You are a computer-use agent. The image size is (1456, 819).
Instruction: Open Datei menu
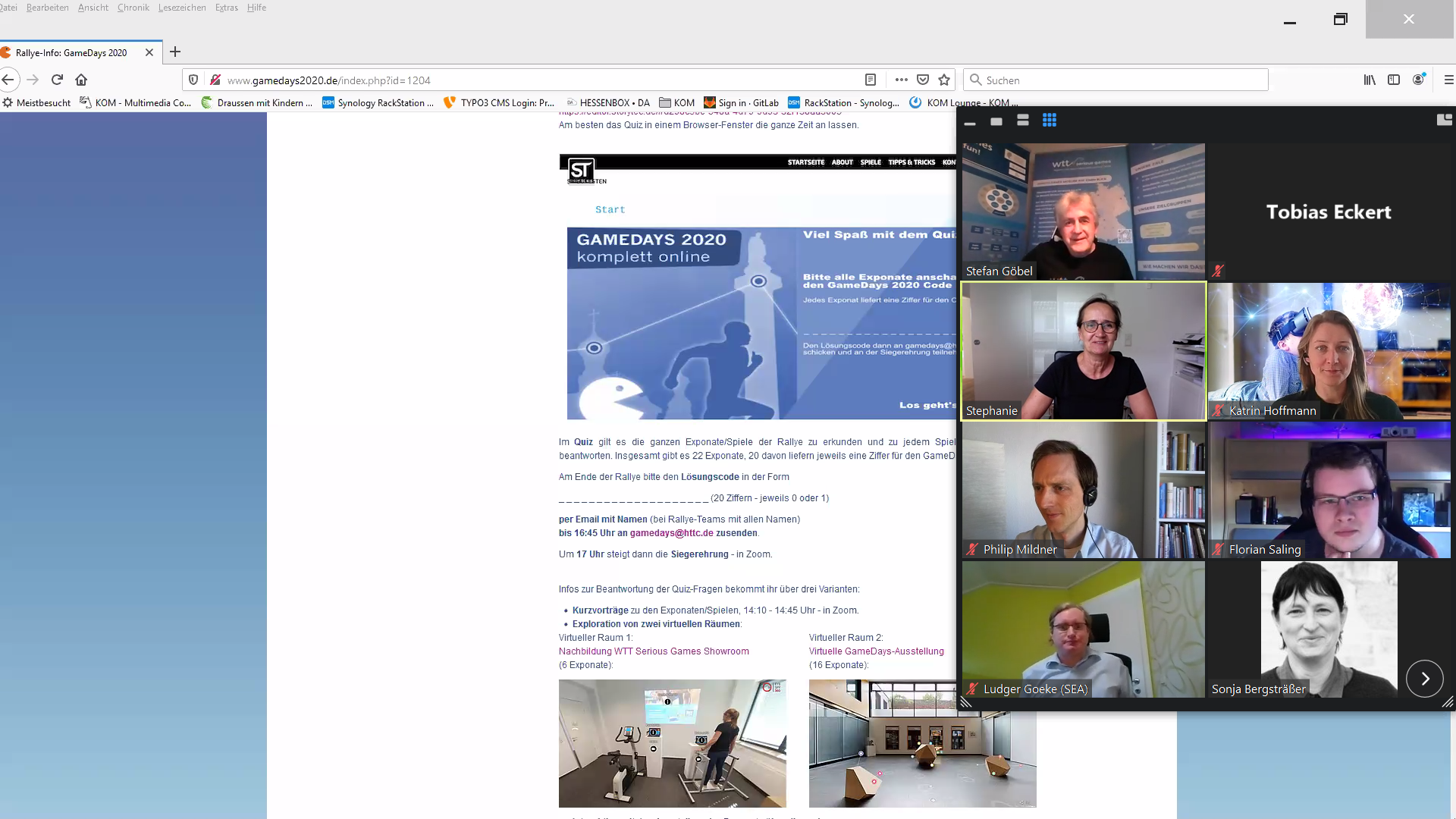(8, 8)
